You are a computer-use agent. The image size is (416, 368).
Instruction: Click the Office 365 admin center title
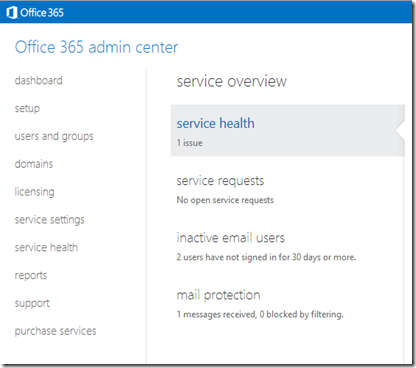click(x=96, y=47)
